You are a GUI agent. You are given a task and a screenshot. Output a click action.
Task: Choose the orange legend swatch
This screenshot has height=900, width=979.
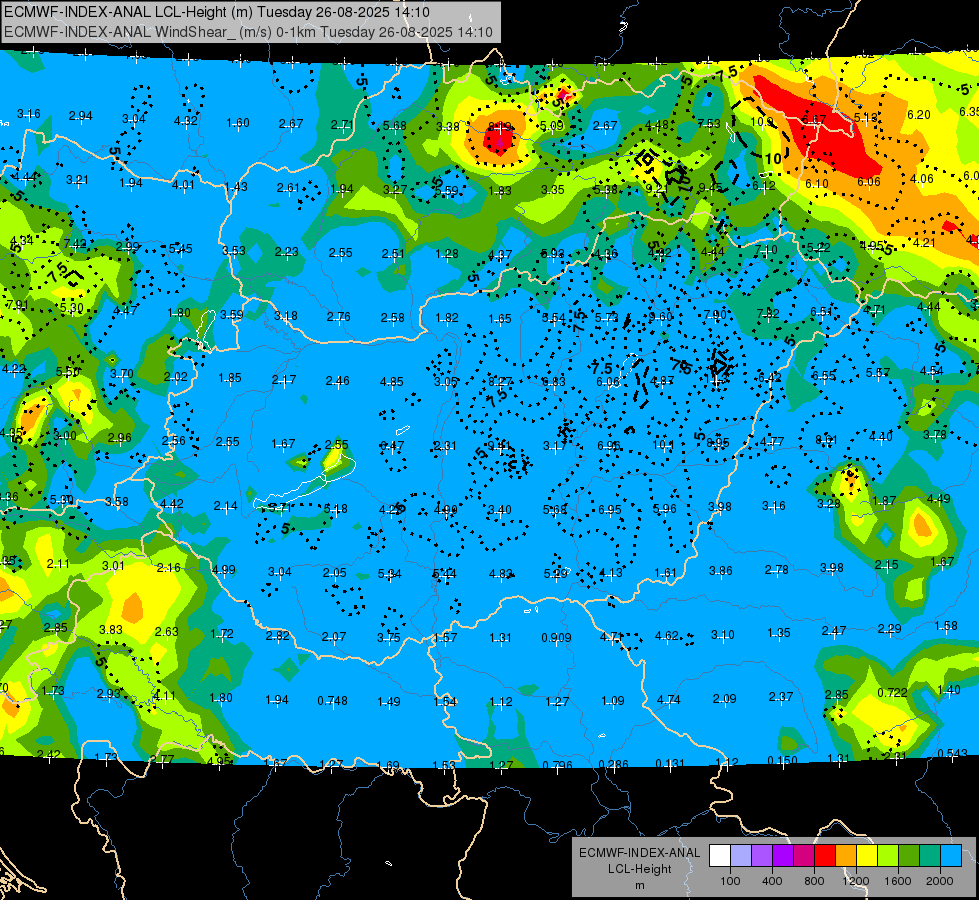(x=846, y=856)
